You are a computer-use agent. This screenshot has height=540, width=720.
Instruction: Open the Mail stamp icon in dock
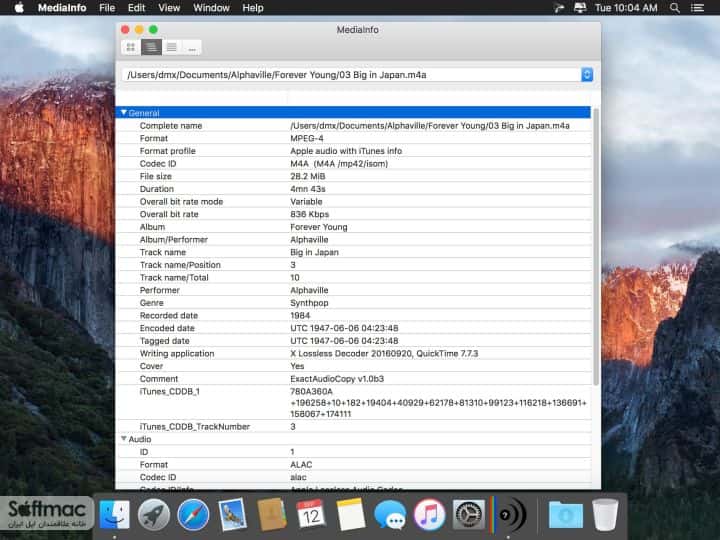[232, 514]
